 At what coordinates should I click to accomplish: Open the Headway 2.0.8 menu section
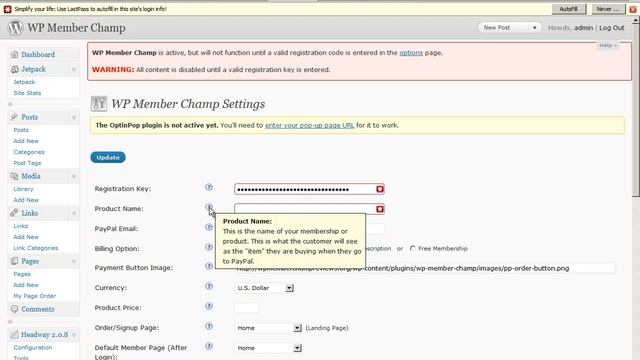pos(44,335)
